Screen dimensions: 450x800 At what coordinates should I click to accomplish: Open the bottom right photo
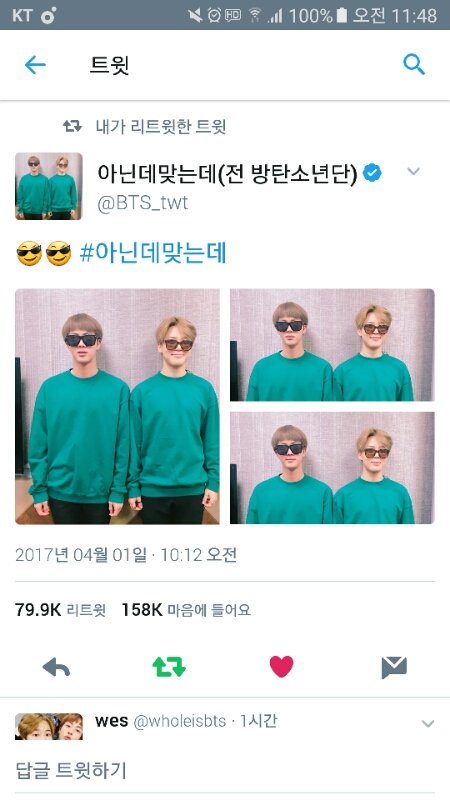[x=332, y=468]
